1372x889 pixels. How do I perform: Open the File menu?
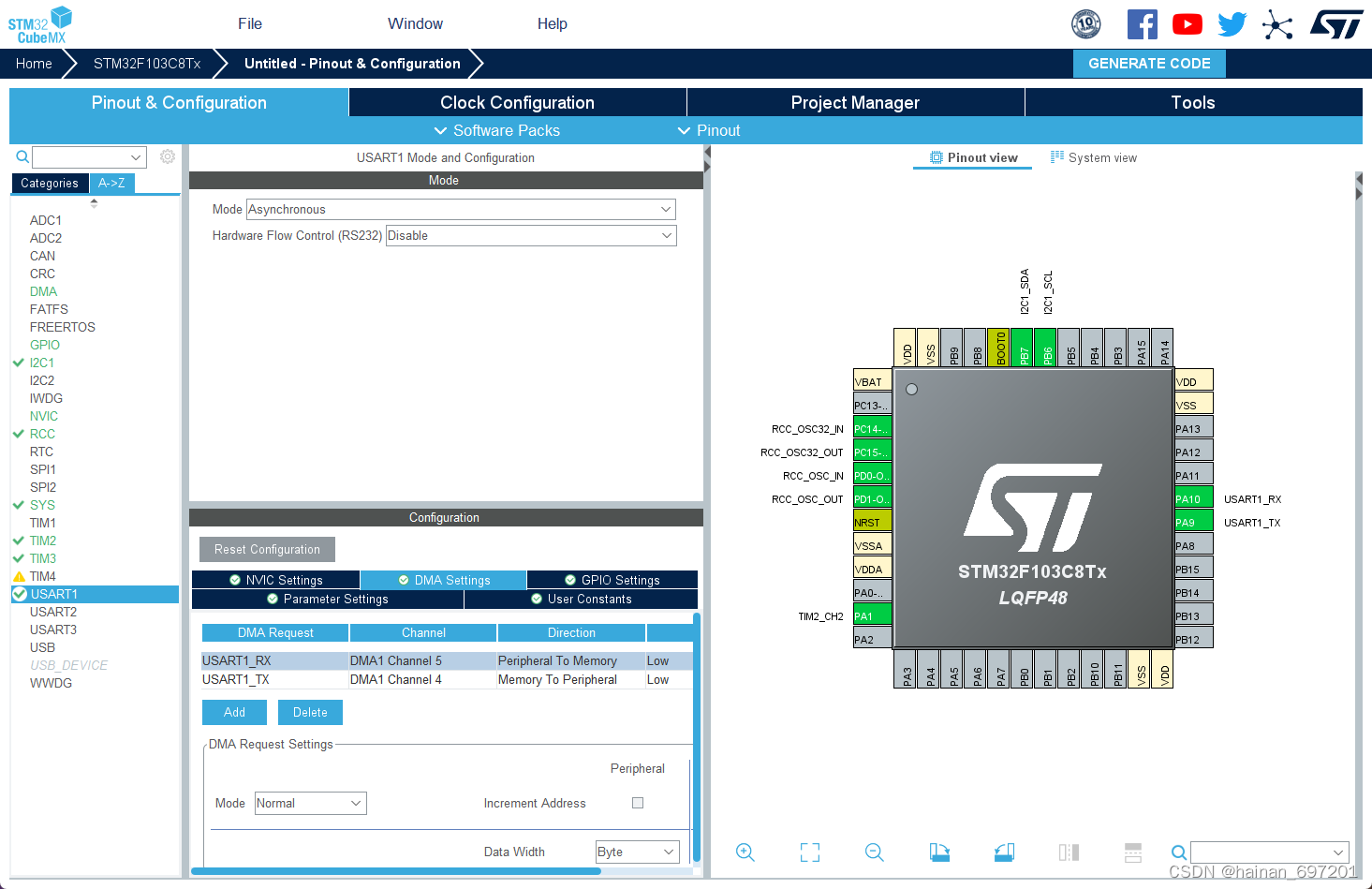250,23
